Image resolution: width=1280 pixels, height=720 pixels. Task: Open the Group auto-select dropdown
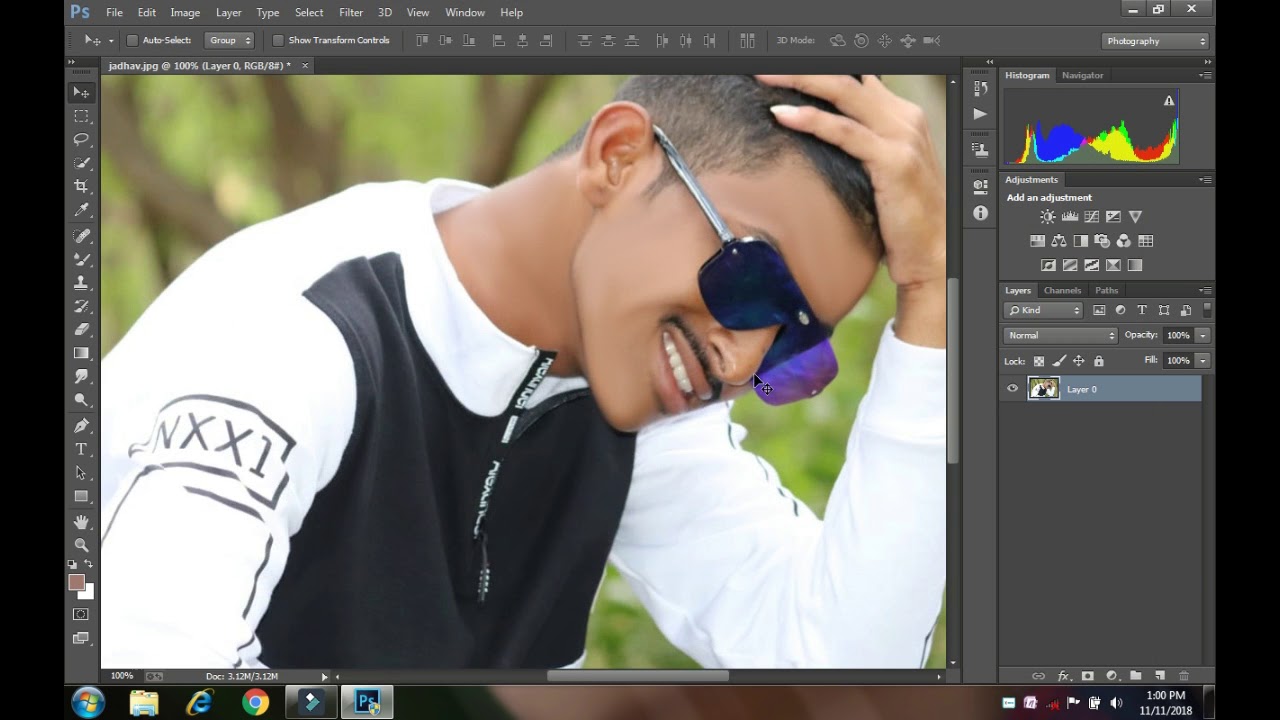coord(229,40)
